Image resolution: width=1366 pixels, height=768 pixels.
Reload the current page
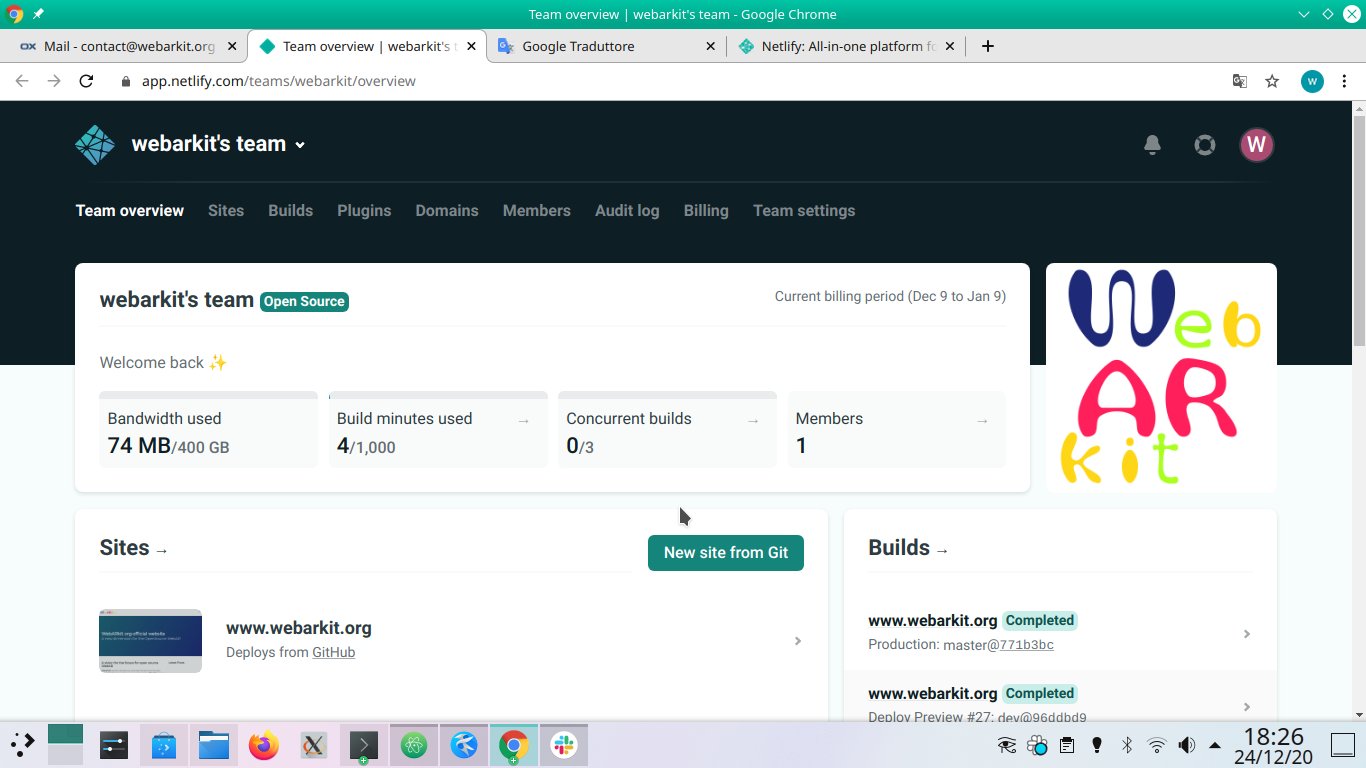[86, 81]
